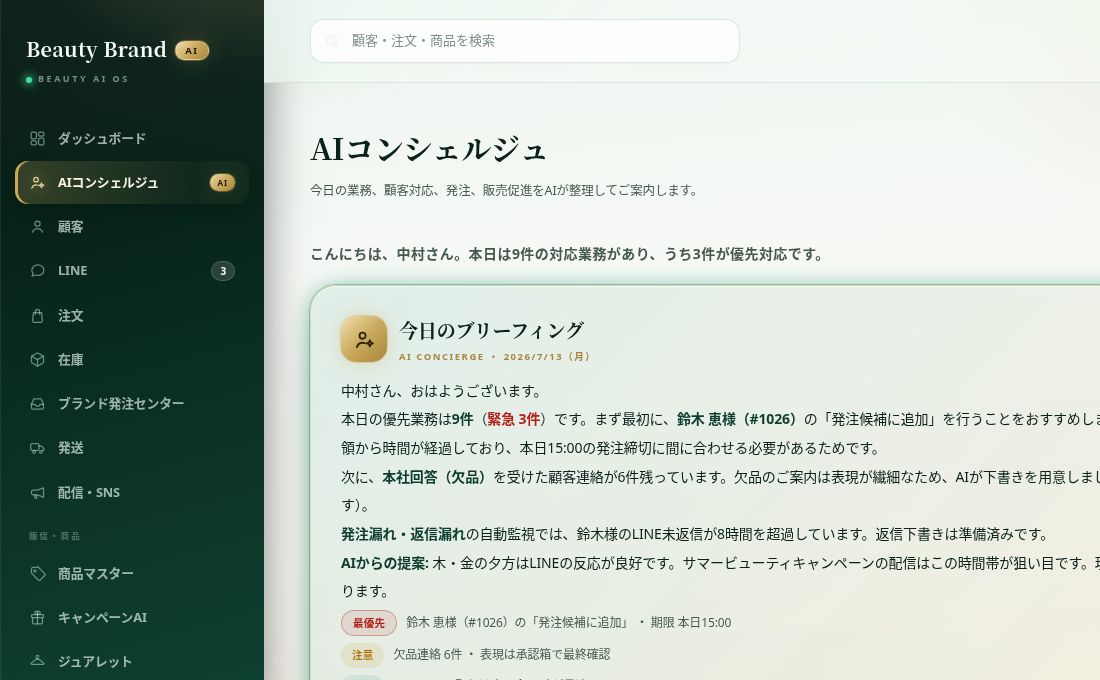
Task: Click the LINE unread count badge 3
Action: click(x=223, y=271)
